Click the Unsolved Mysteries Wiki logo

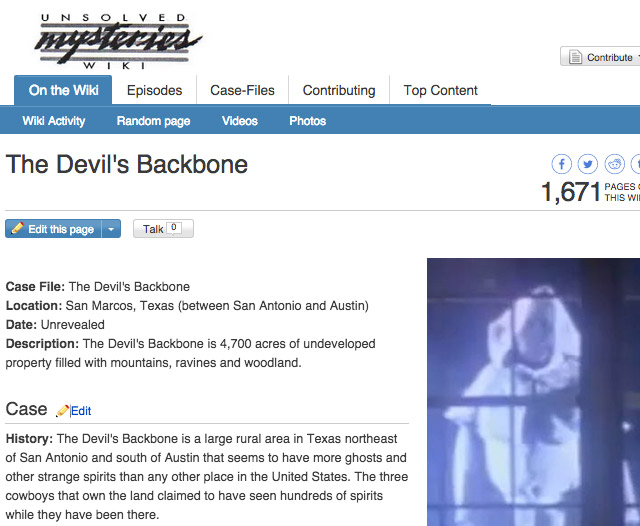tap(117, 41)
